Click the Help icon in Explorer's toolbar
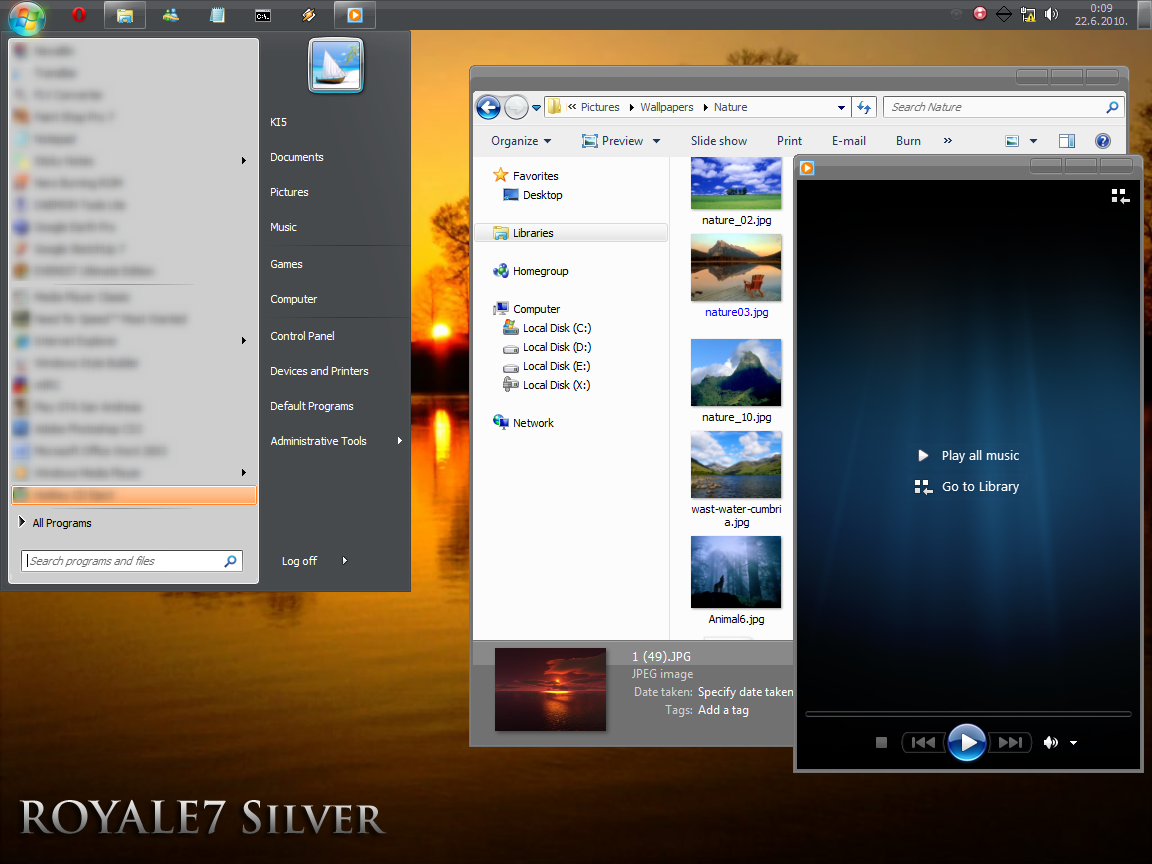Image resolution: width=1152 pixels, height=864 pixels. click(1102, 140)
